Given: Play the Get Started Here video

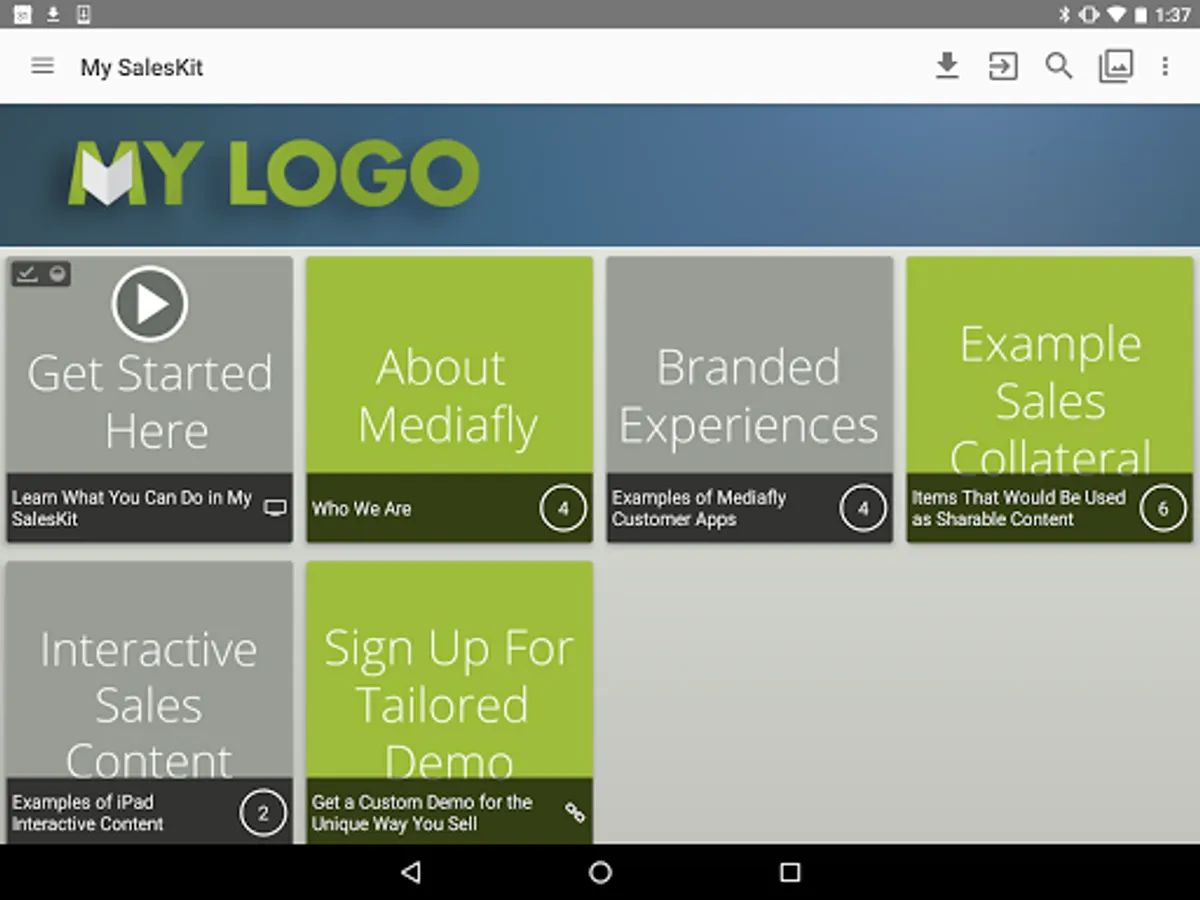Looking at the screenshot, I should pos(150,304).
